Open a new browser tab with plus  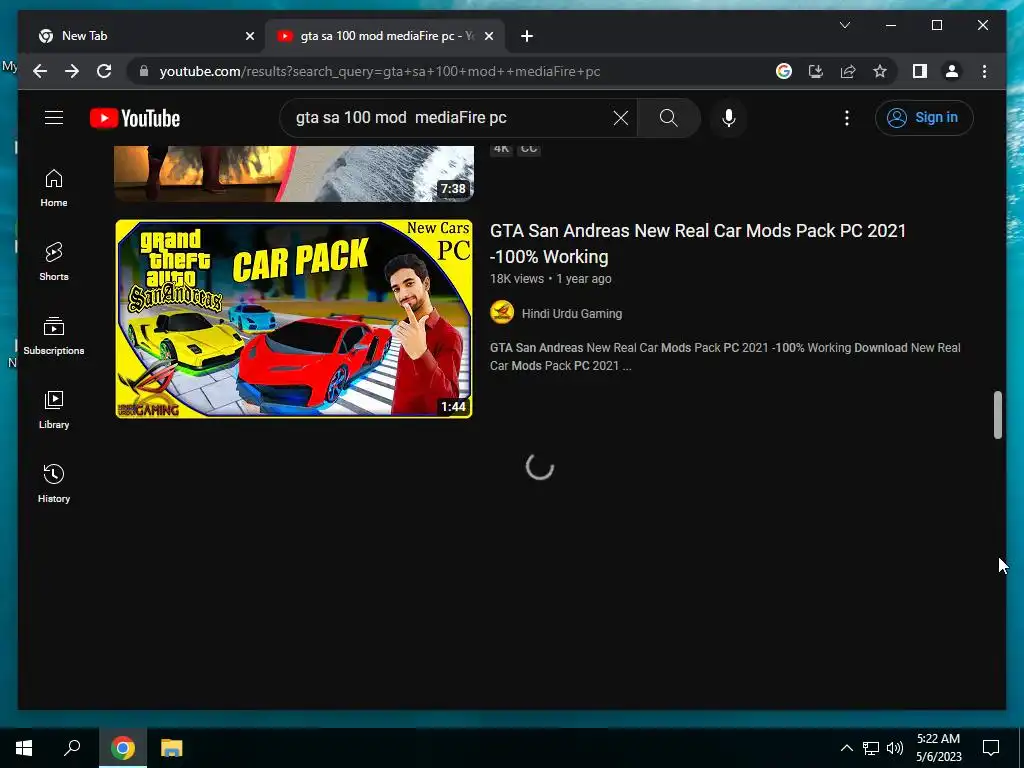(527, 36)
